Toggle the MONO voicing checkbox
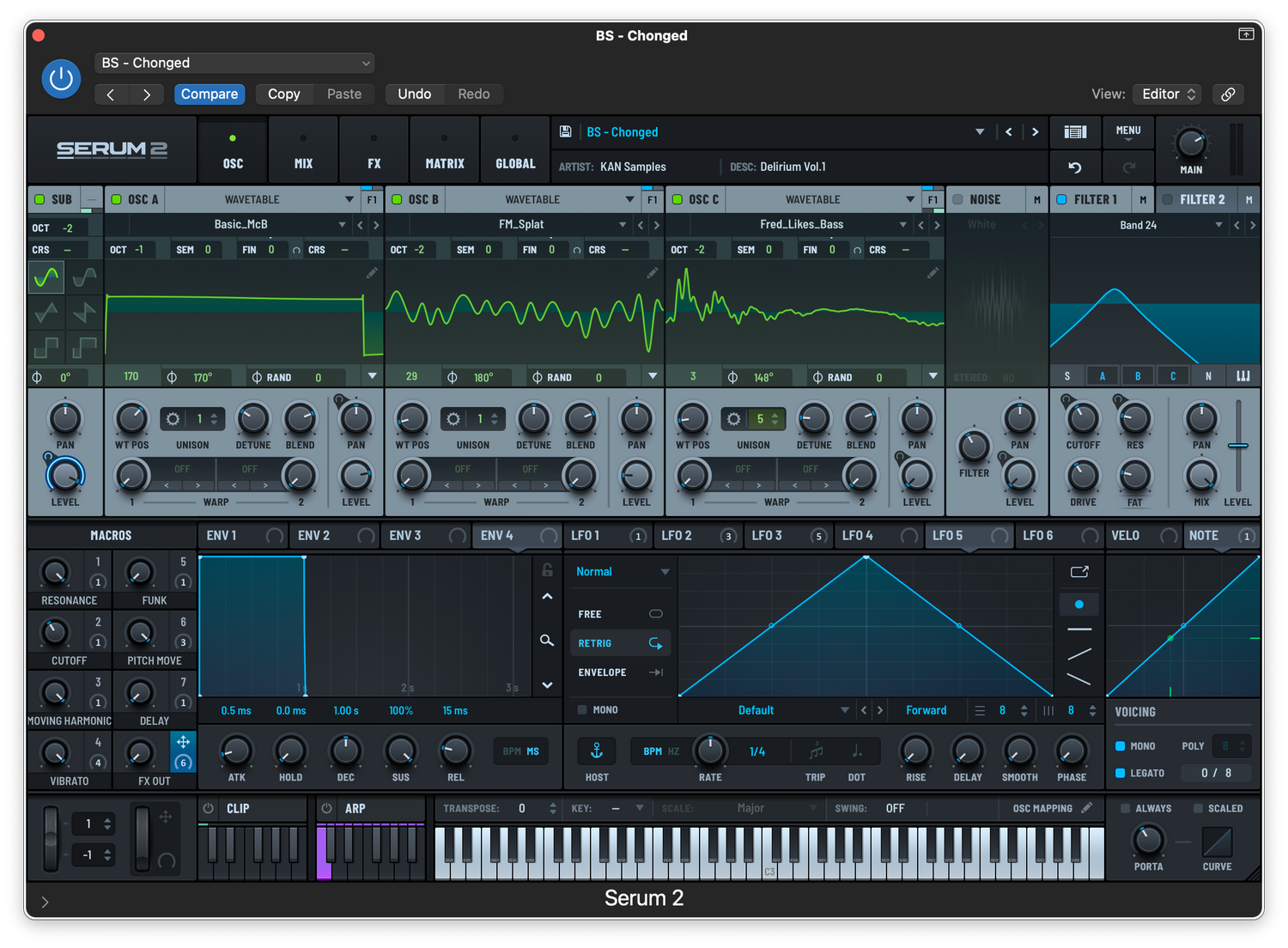This screenshot has width=1288, height=948. pos(1120,746)
